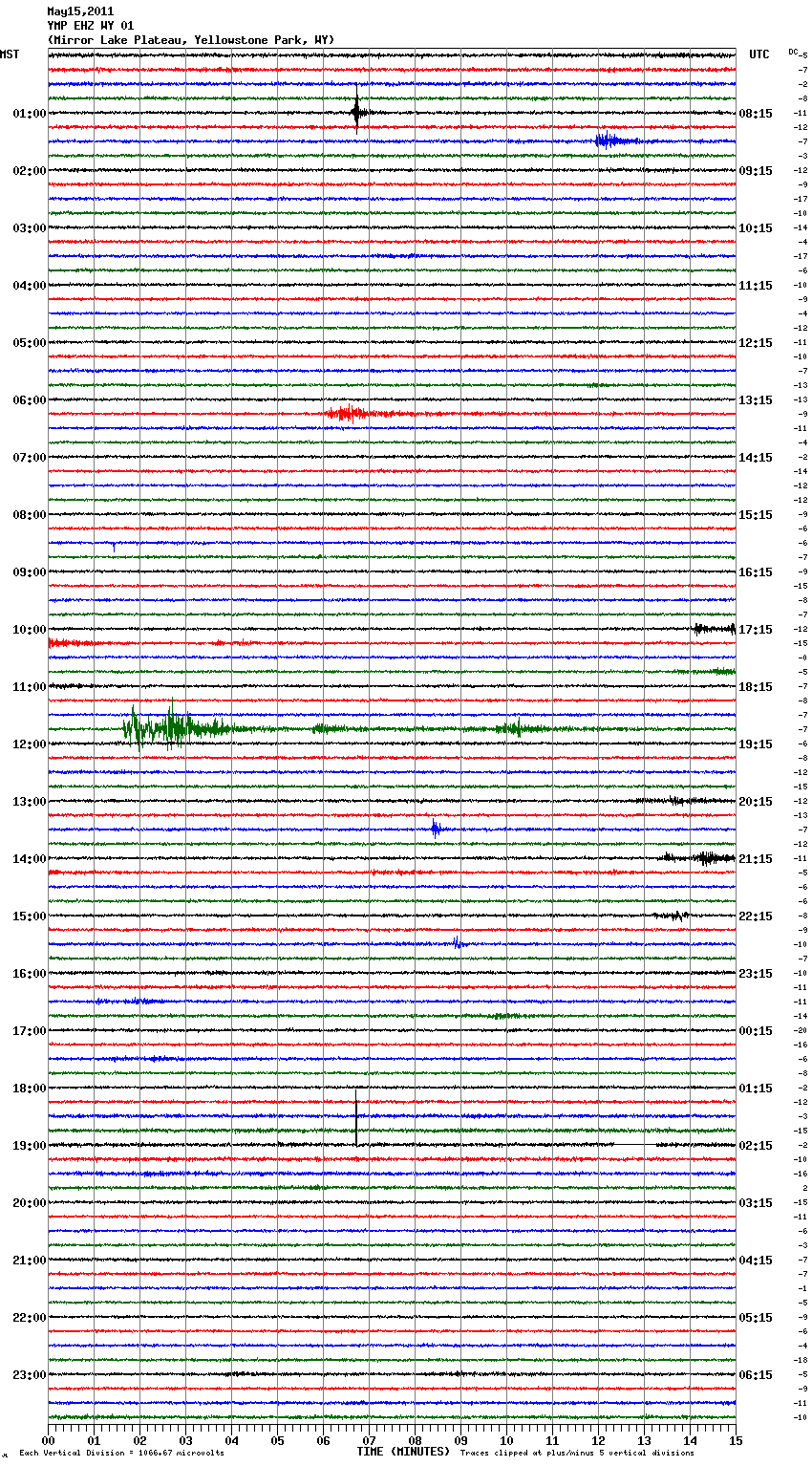Click the TIME (MINUTES) axis label

coord(403,1452)
